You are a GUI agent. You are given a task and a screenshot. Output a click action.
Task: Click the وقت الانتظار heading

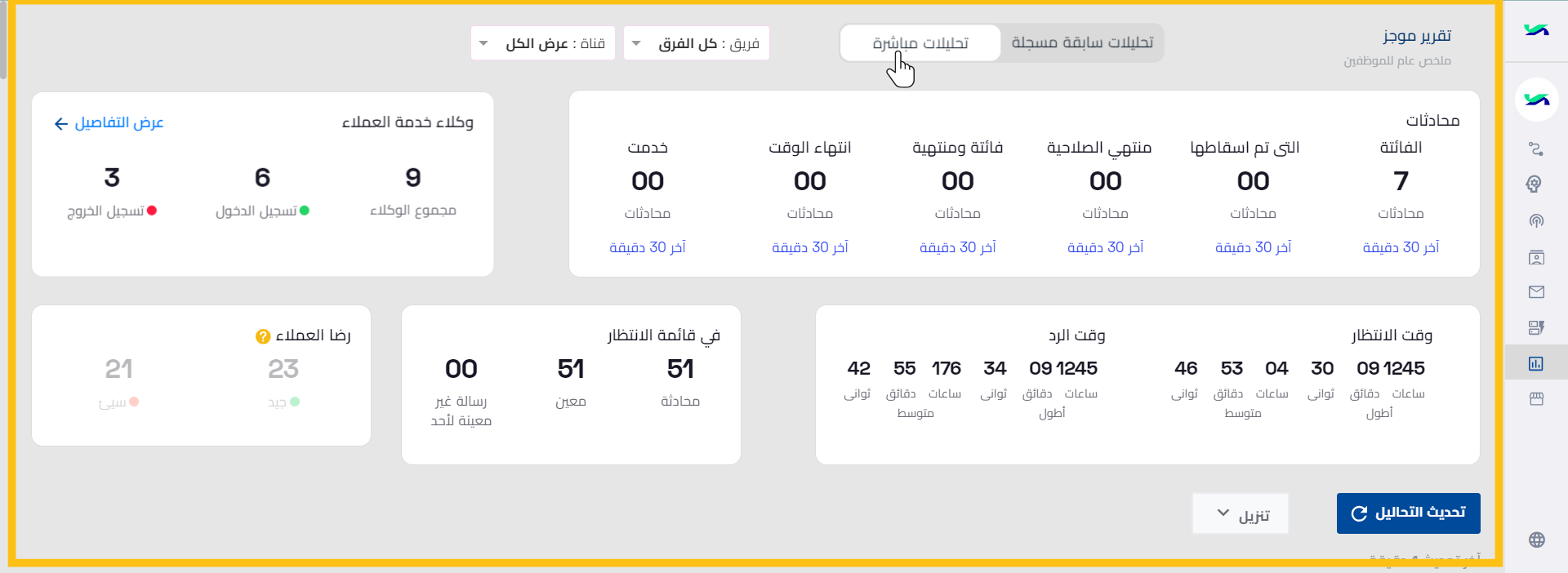tap(1392, 335)
